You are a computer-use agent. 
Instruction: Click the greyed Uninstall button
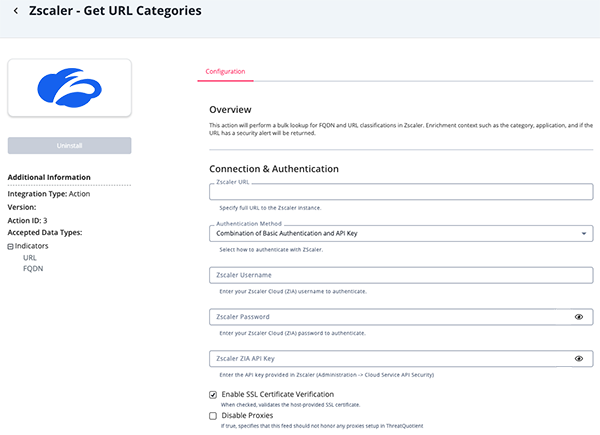[x=69, y=146]
